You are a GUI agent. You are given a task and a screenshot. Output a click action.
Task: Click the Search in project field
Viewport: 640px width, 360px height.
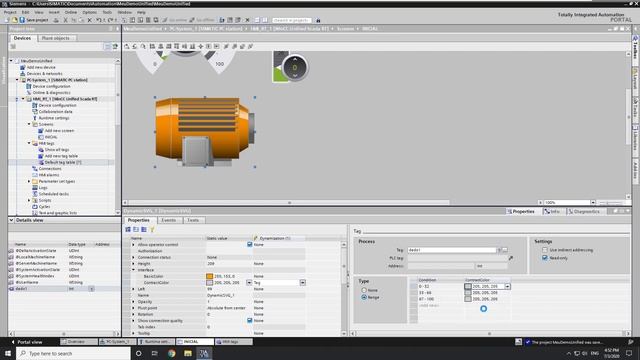[291, 20]
